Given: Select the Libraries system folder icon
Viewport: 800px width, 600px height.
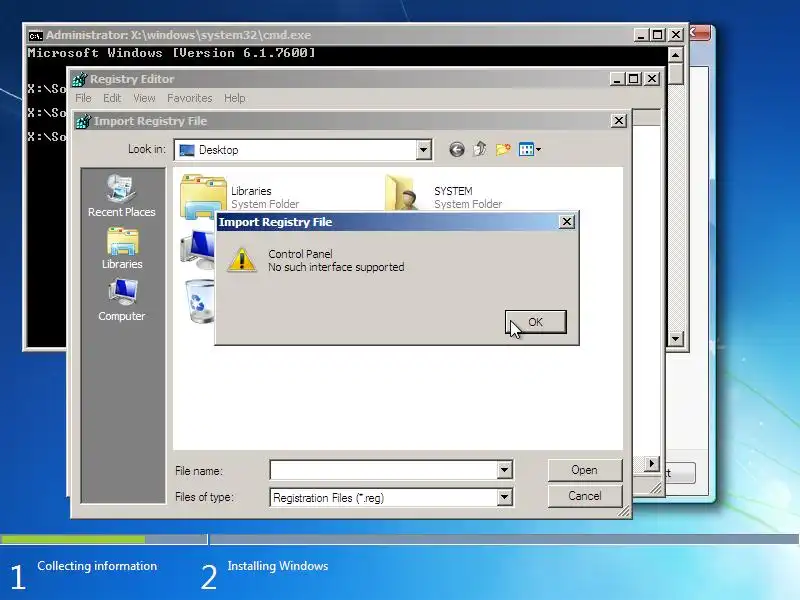Looking at the screenshot, I should [203, 196].
